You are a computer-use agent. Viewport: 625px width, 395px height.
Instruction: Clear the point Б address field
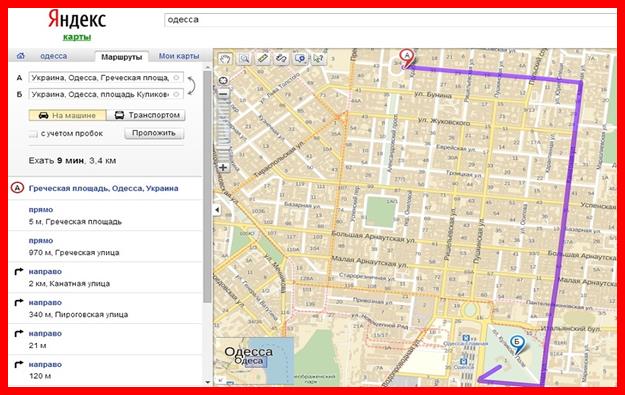(176, 94)
